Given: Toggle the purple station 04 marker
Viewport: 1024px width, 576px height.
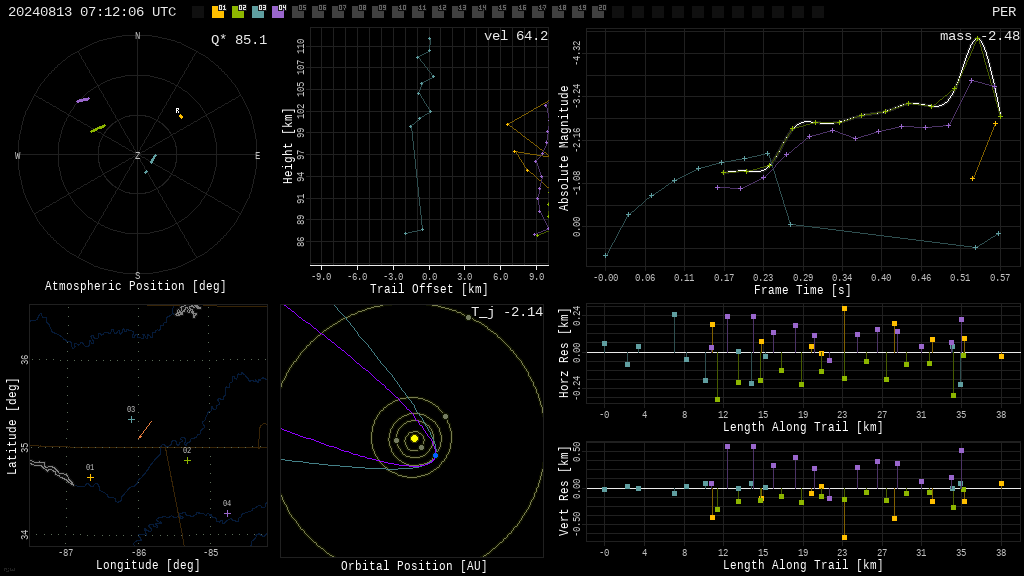Looking at the screenshot, I should 278,12.
